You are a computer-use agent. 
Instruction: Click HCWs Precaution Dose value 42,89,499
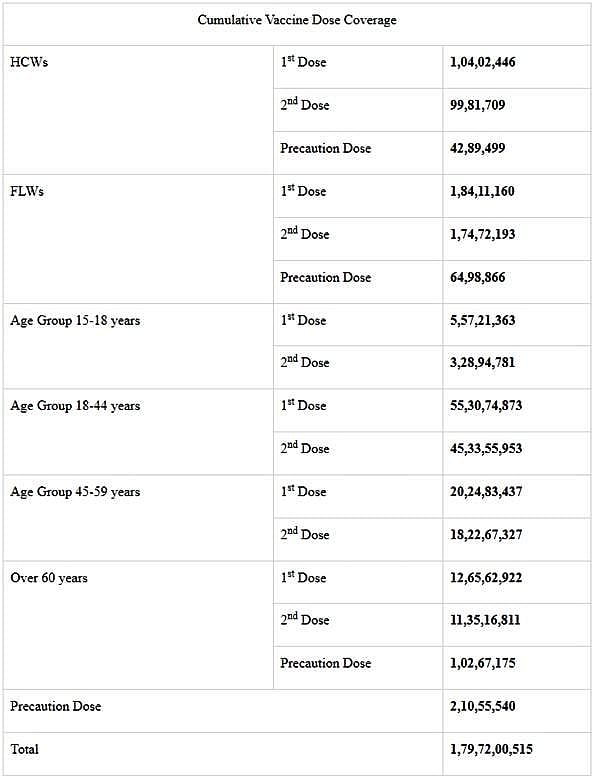(478, 148)
